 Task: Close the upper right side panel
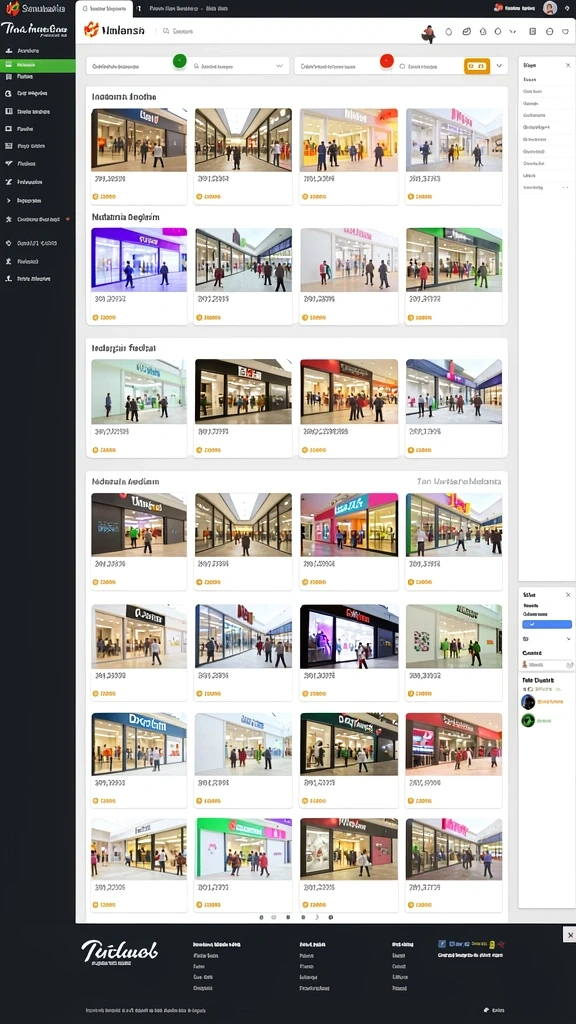click(568, 65)
